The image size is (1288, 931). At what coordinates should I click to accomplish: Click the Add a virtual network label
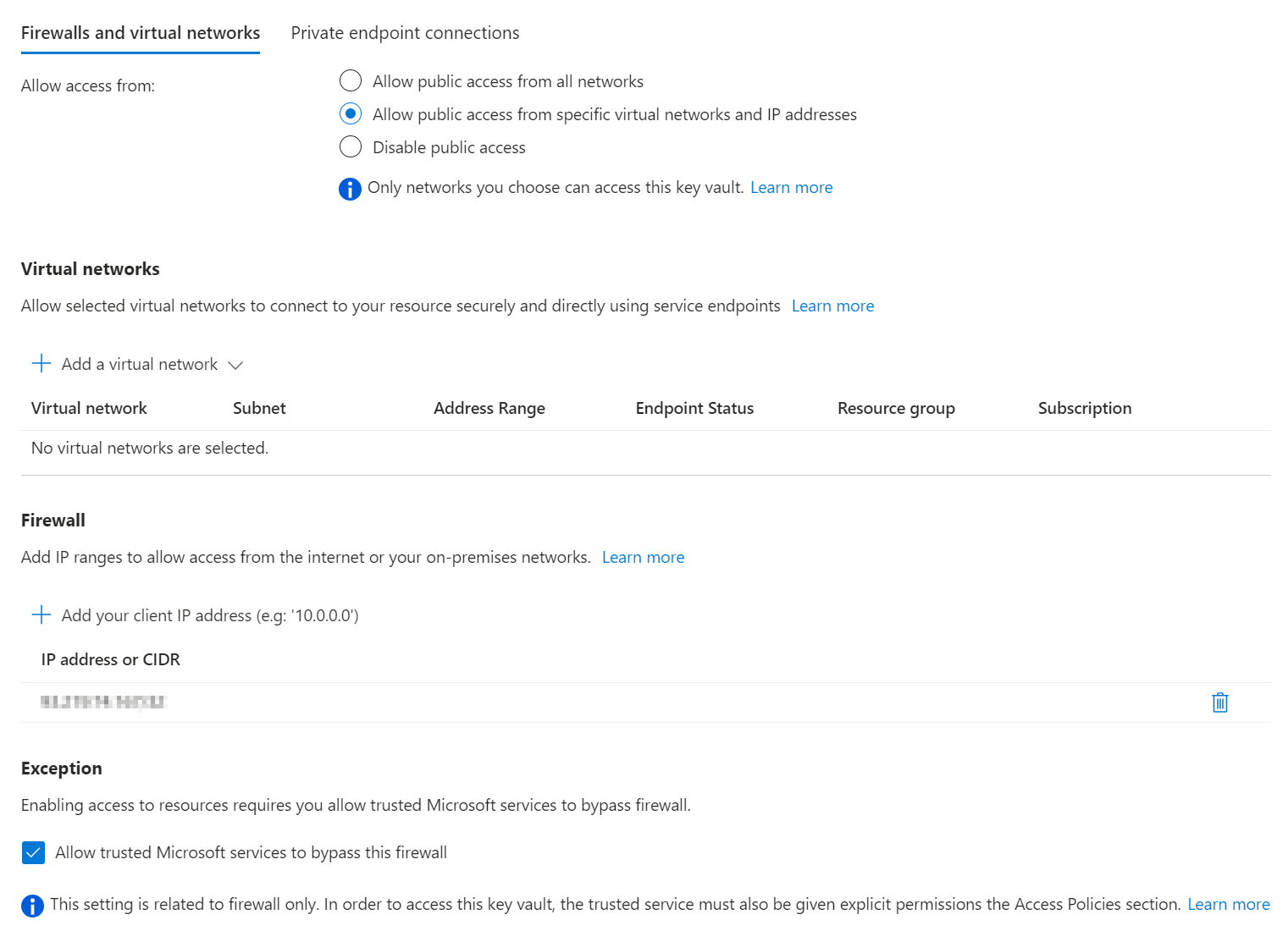[x=140, y=364]
